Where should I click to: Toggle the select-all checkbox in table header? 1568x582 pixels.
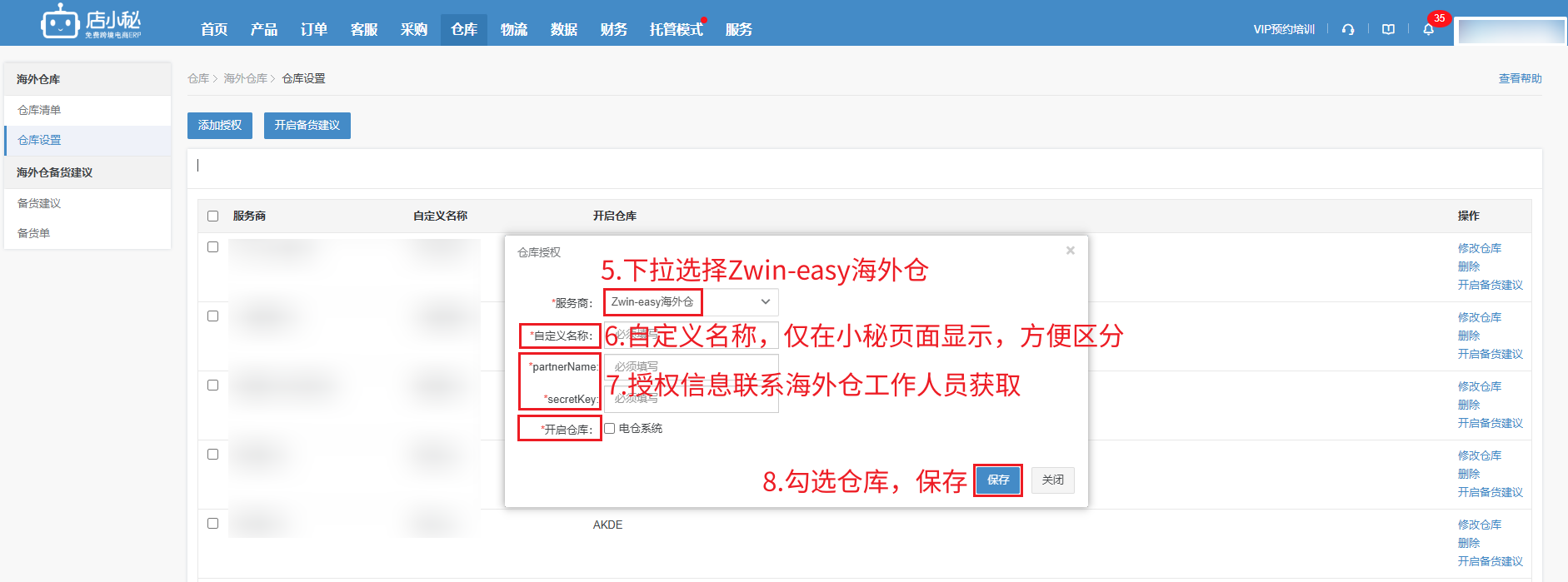(213, 216)
